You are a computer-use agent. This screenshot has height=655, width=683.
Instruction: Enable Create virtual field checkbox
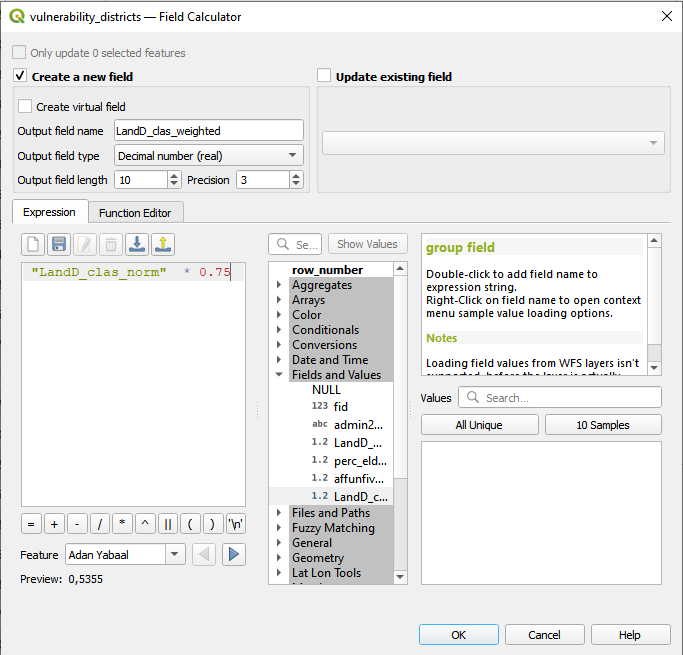(25, 106)
